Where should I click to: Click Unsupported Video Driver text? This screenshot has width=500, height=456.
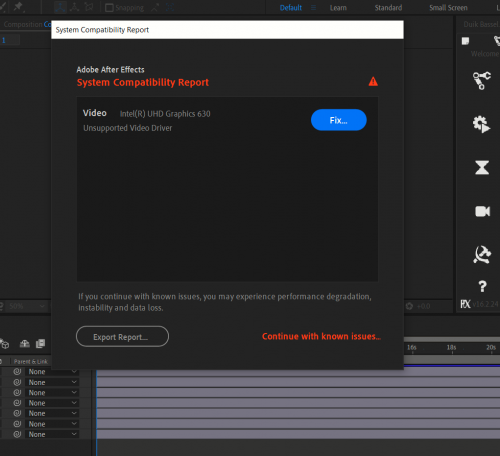point(128,128)
